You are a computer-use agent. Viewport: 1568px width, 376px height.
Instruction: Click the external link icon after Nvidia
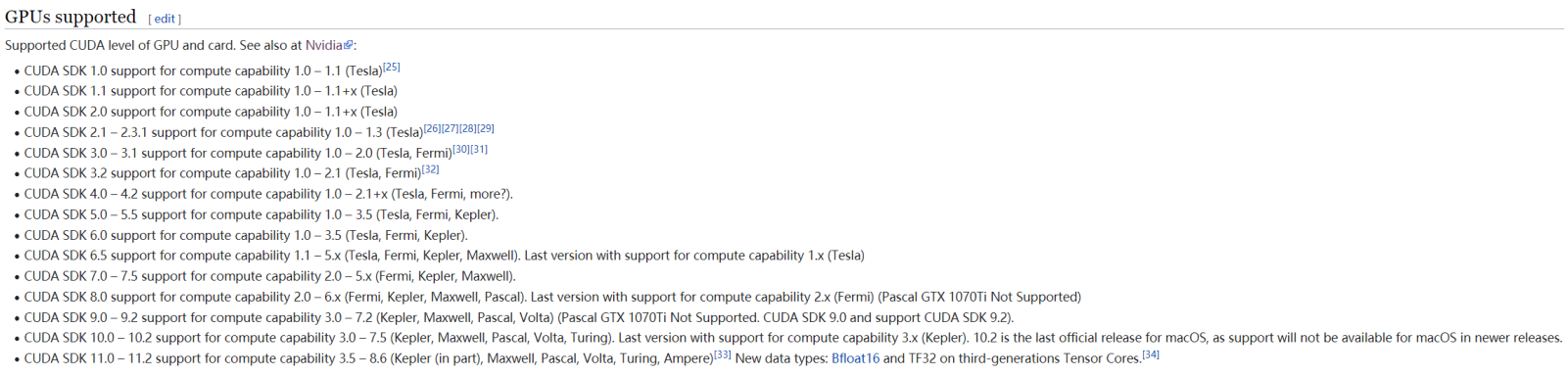[x=349, y=45]
